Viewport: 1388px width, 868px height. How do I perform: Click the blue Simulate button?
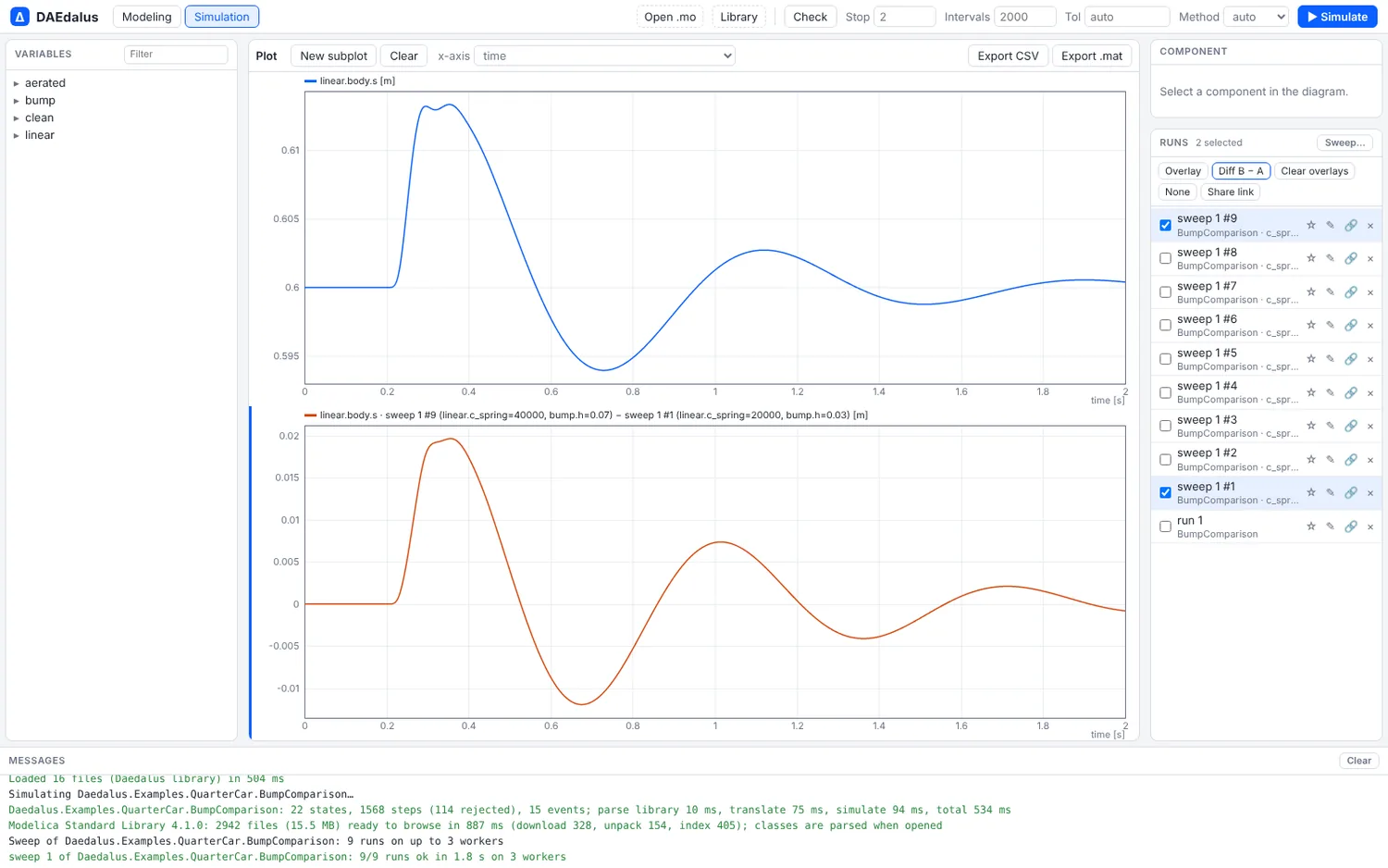pyautogui.click(x=1337, y=17)
